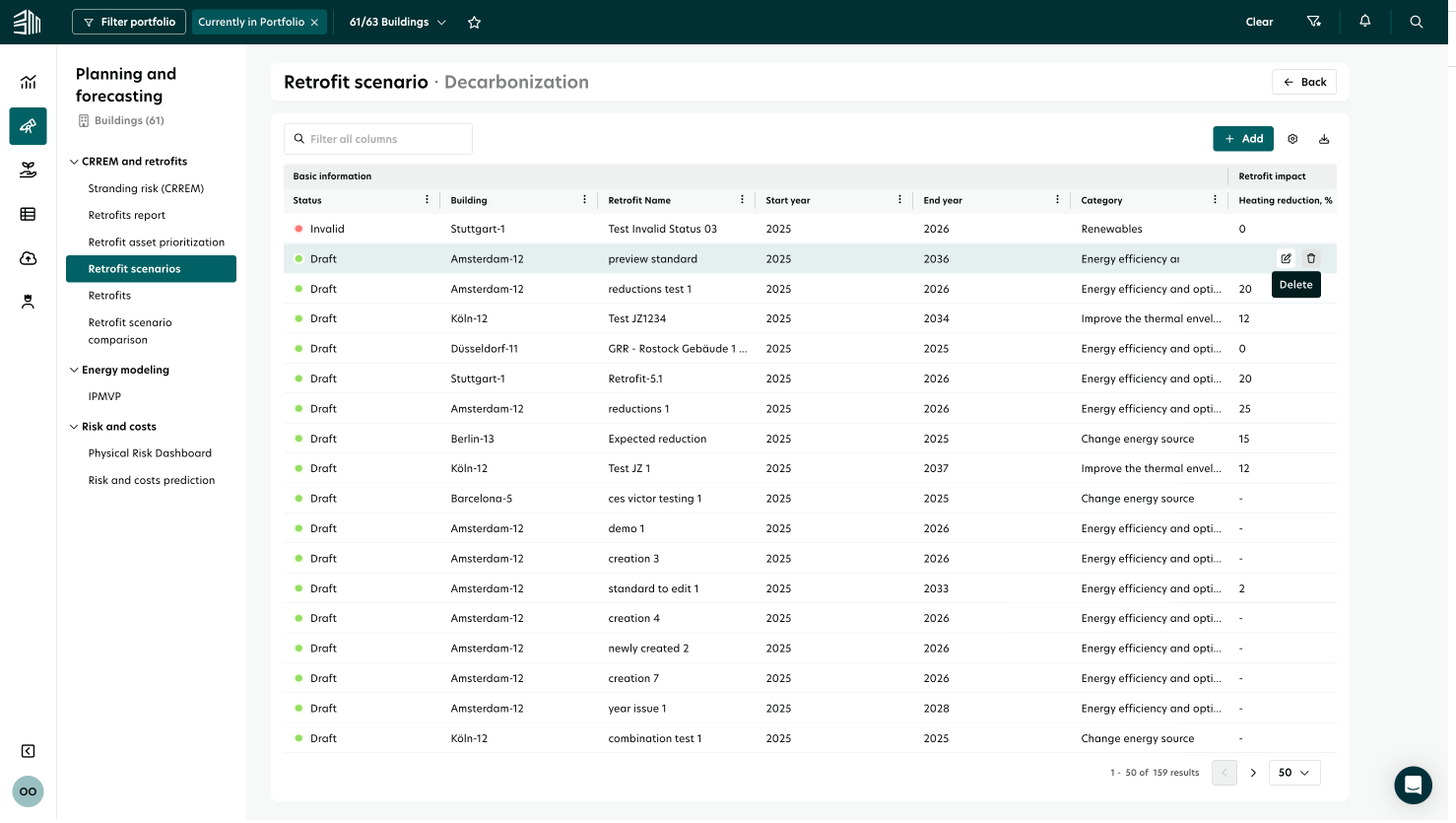Go to next results page
This screenshot has height=823, width=1456.
point(1253,773)
